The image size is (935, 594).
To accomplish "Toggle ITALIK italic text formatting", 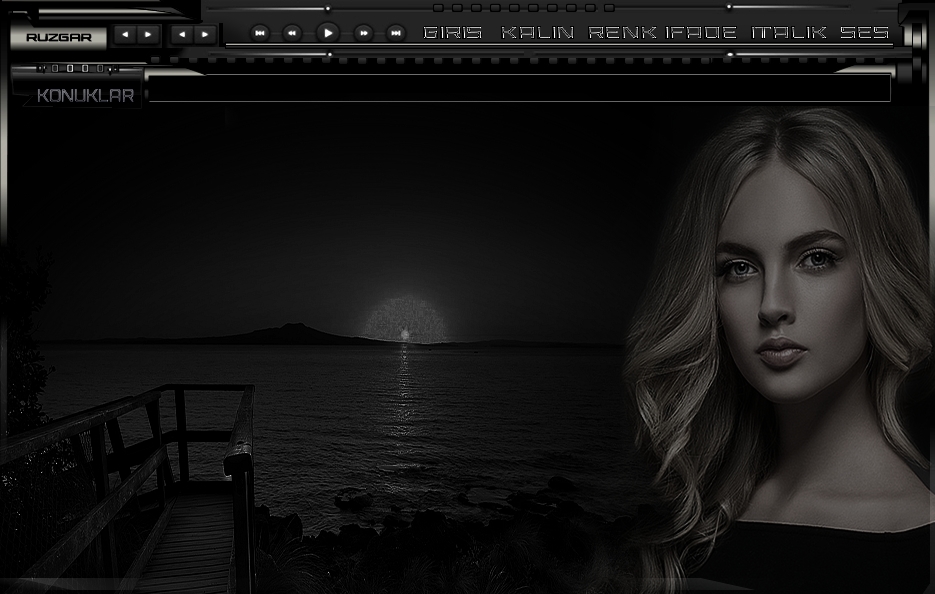I will tap(788, 33).
